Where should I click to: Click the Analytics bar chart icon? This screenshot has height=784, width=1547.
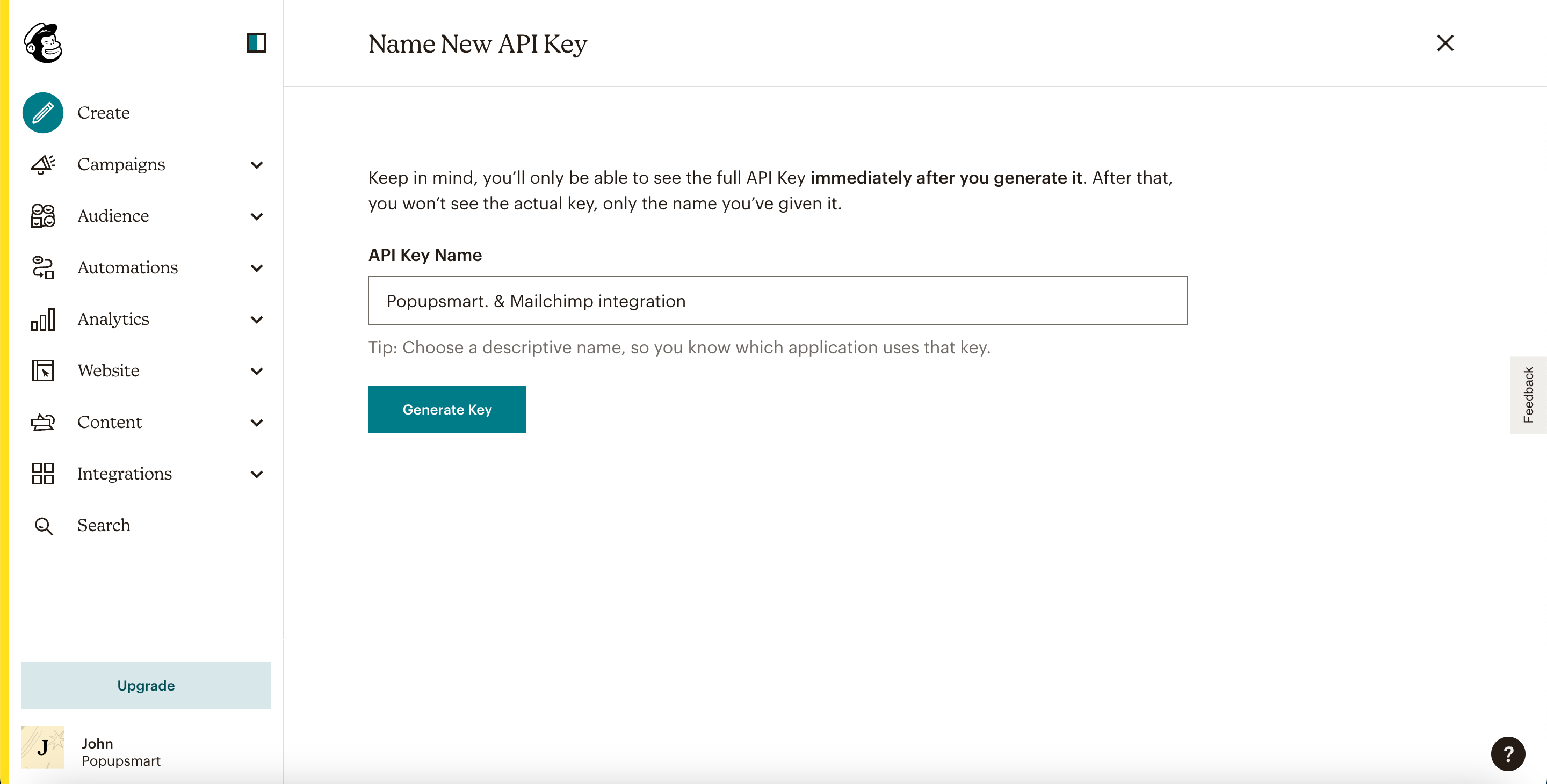(42, 318)
